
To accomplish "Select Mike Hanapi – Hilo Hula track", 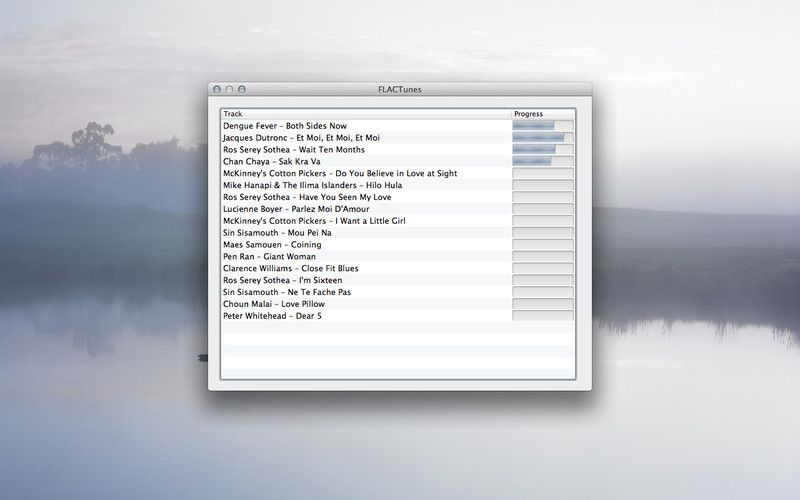I will click(366, 185).
